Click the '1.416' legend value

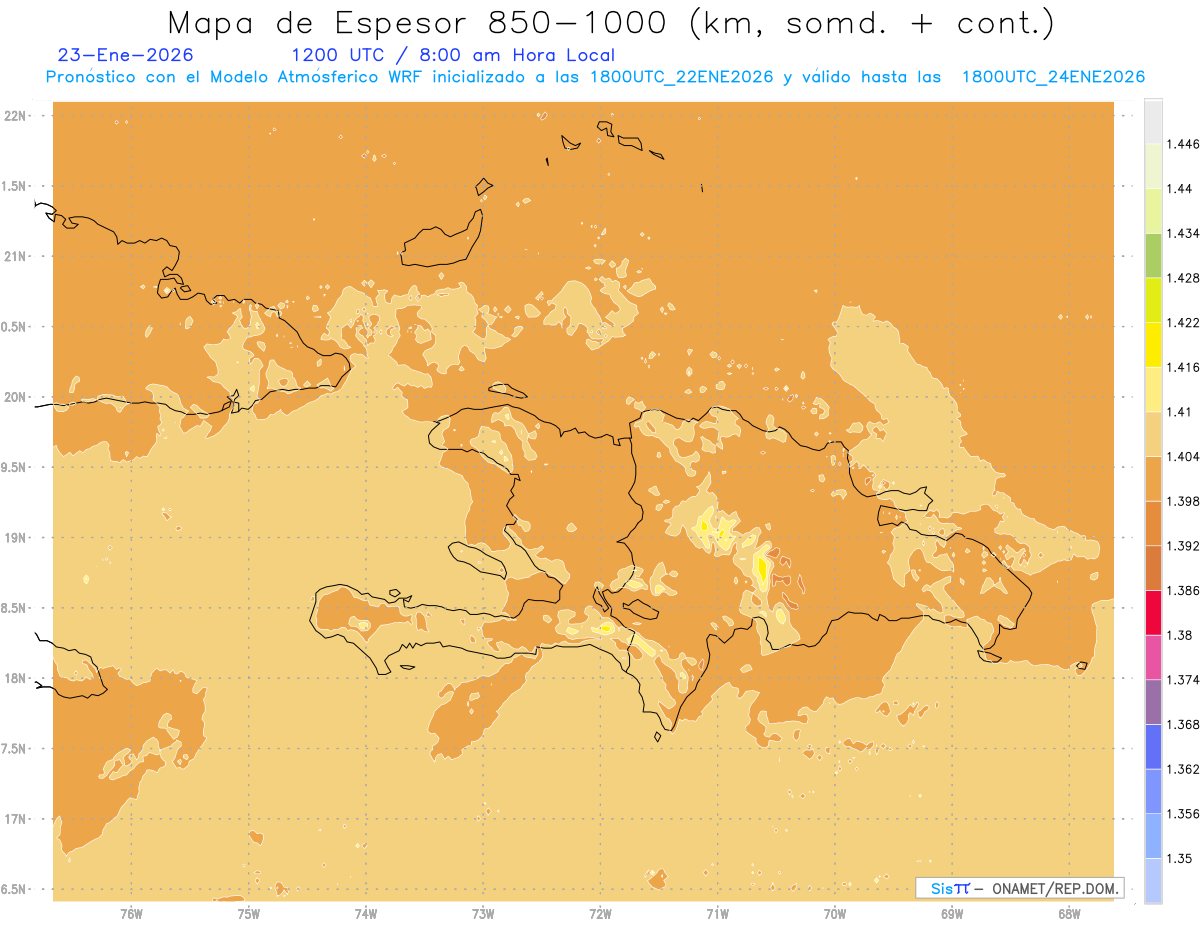pos(1183,367)
